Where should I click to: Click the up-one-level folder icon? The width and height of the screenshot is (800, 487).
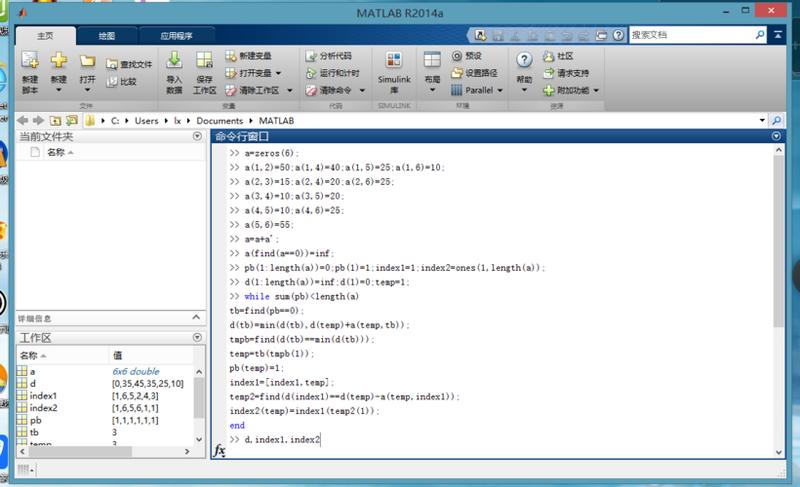point(55,120)
